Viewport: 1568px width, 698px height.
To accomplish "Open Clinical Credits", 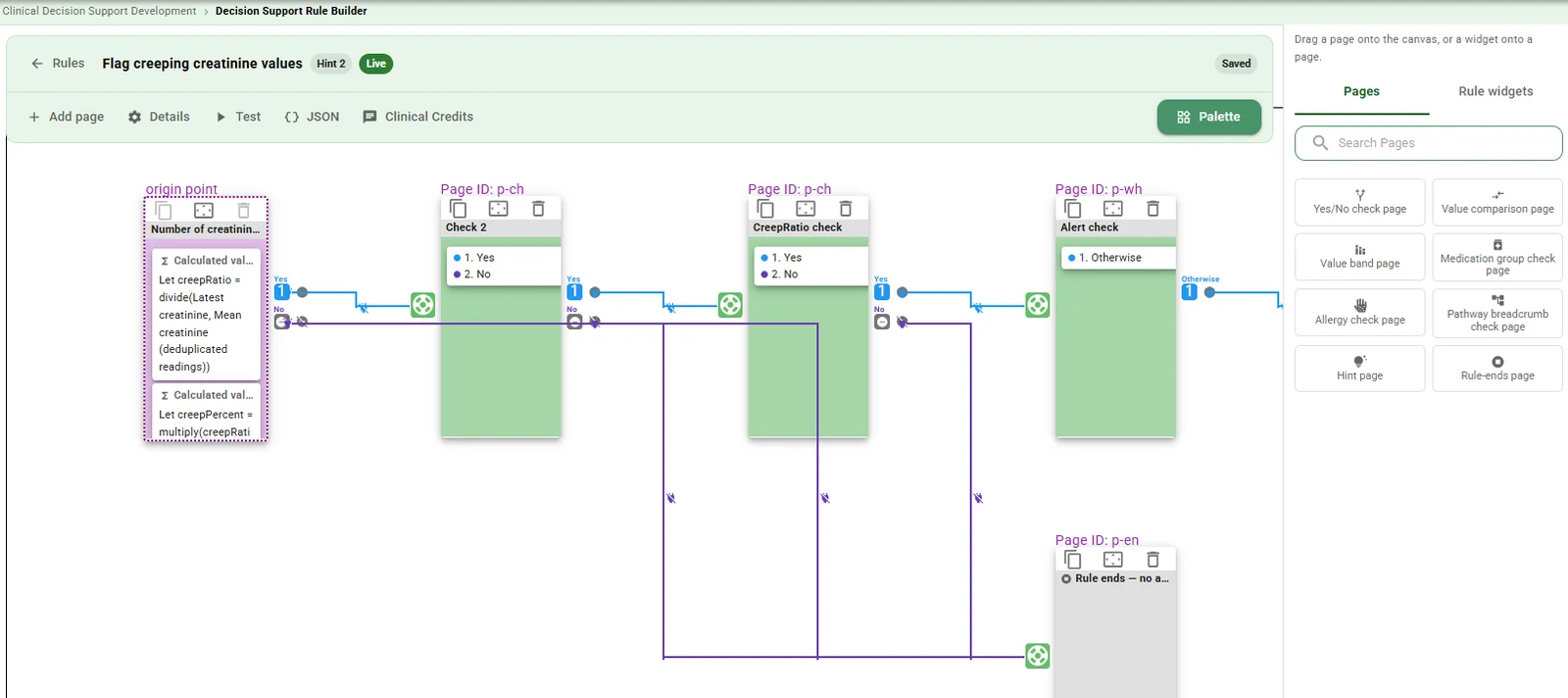I will pyautogui.click(x=417, y=117).
